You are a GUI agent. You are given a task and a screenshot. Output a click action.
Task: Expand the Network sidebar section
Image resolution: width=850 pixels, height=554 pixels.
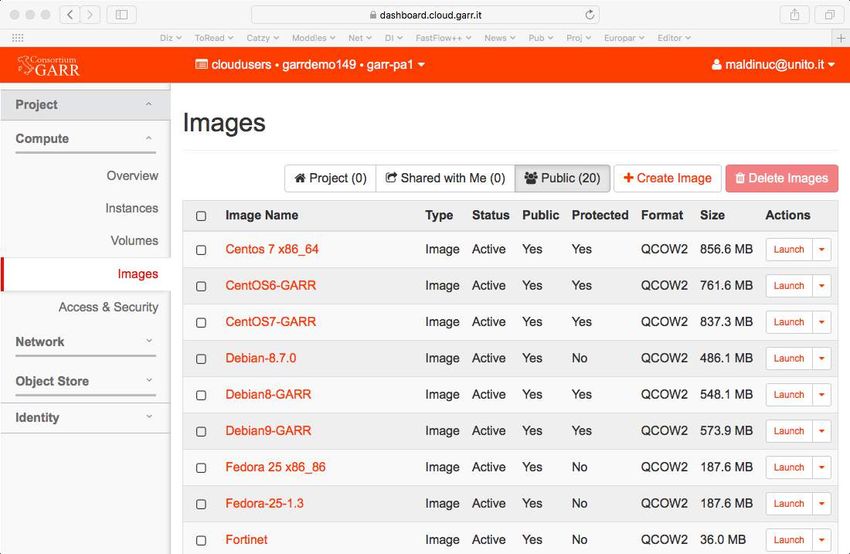point(85,342)
